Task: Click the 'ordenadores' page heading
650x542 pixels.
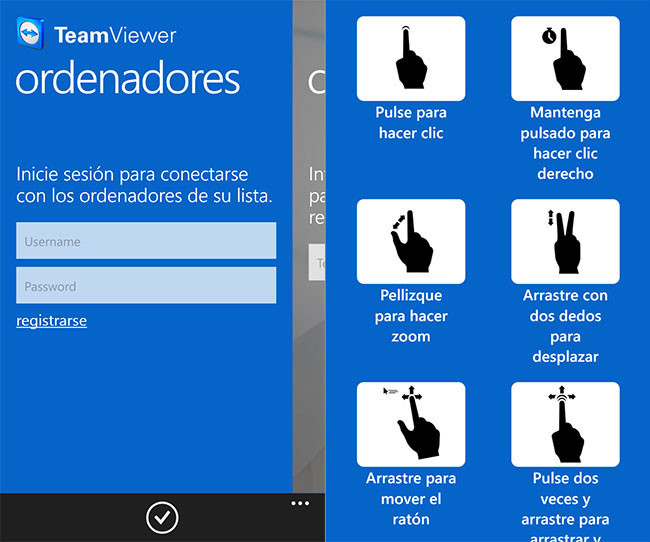Action: (x=128, y=79)
